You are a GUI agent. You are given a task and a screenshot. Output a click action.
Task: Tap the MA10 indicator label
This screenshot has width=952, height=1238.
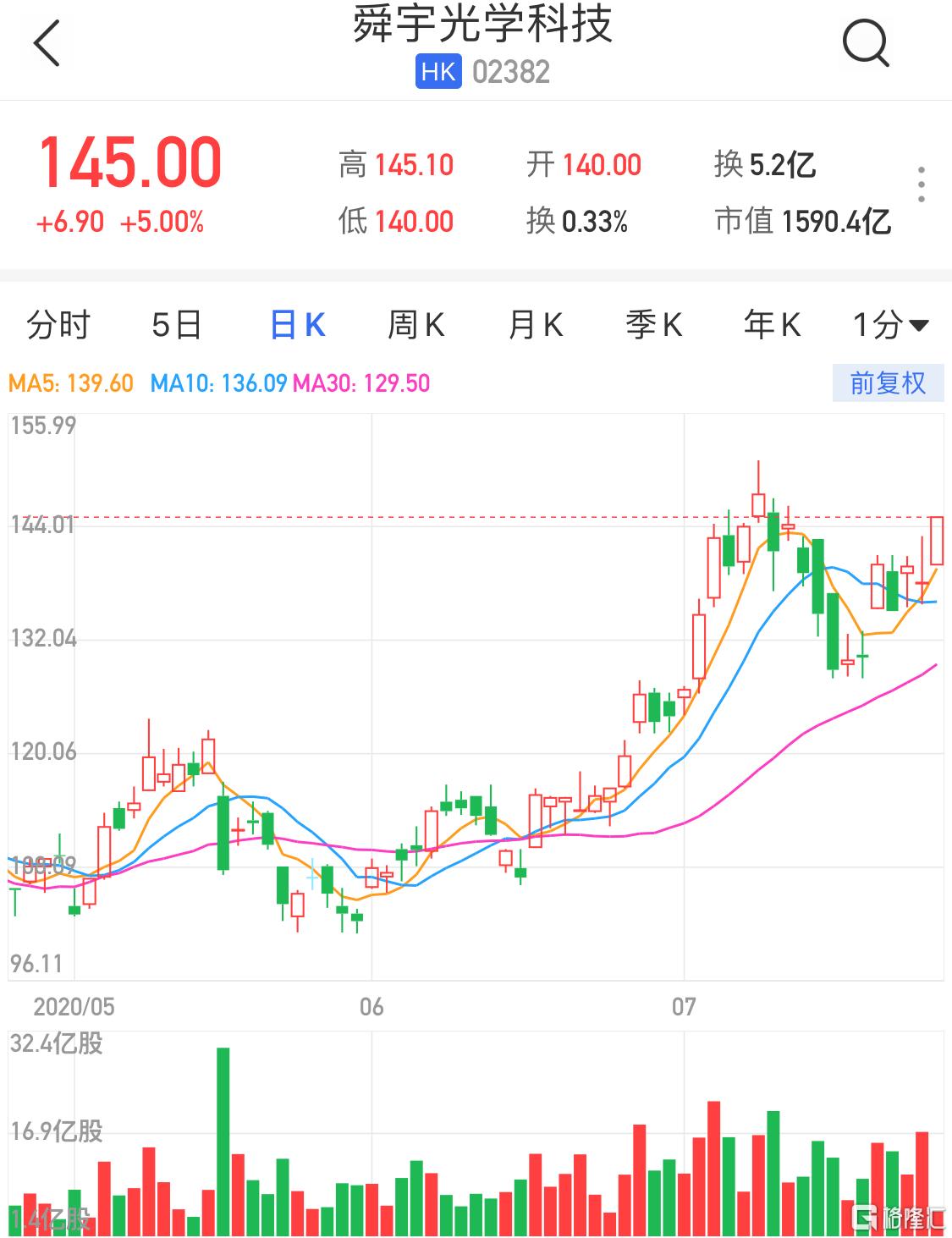click(218, 383)
